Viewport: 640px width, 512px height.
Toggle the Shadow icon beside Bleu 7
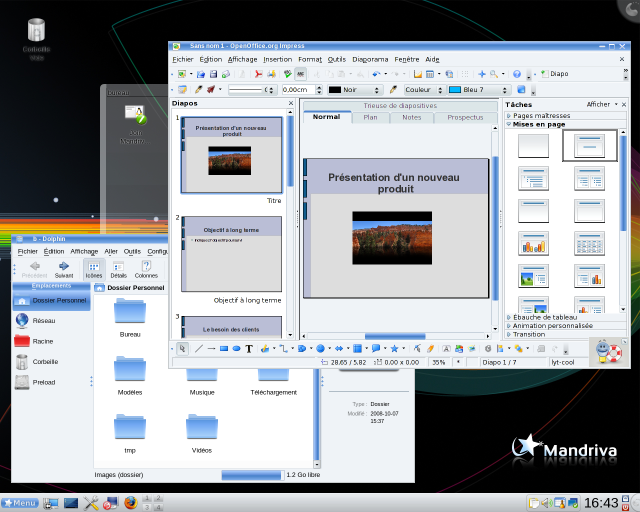[521, 89]
